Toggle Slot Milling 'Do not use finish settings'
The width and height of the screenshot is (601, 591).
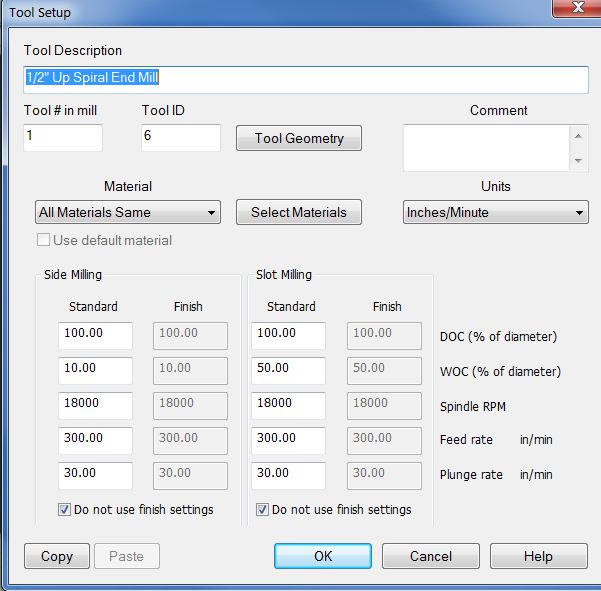tap(264, 509)
